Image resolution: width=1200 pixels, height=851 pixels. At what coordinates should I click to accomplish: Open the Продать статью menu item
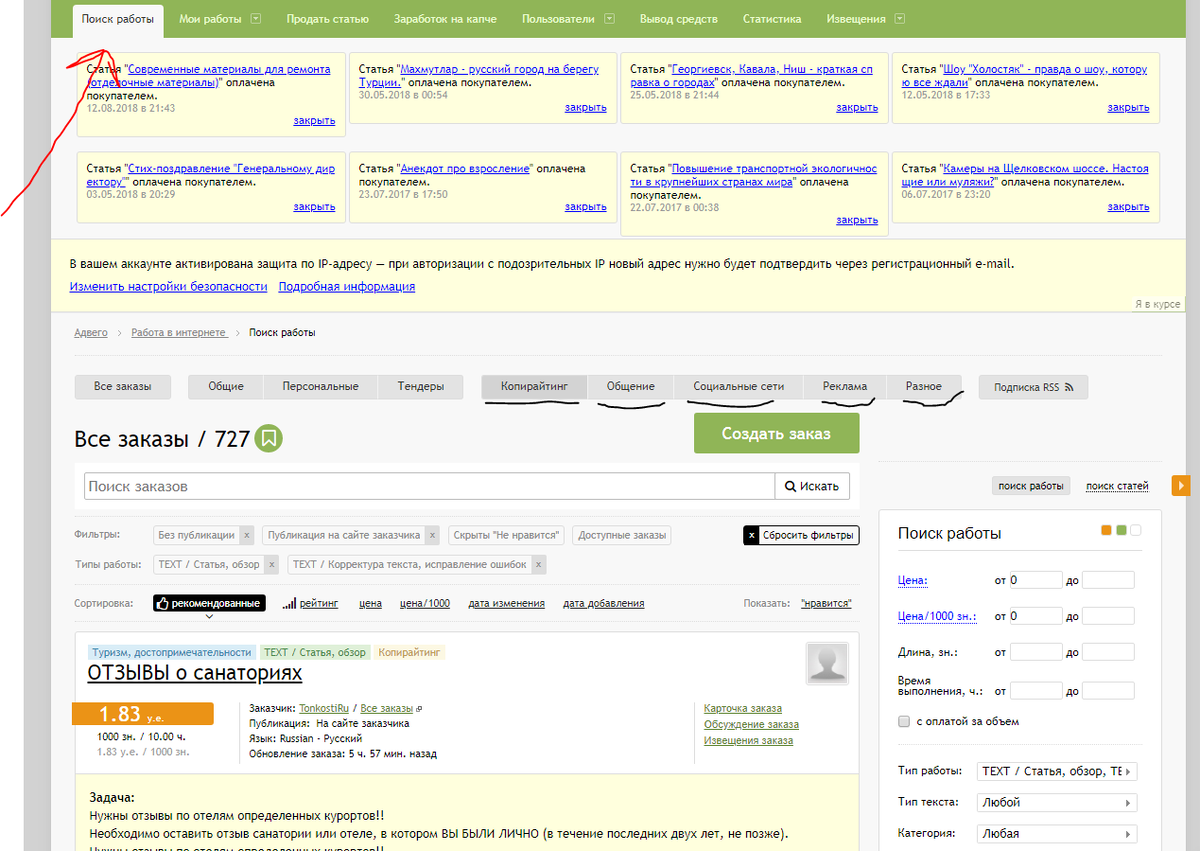(327, 19)
